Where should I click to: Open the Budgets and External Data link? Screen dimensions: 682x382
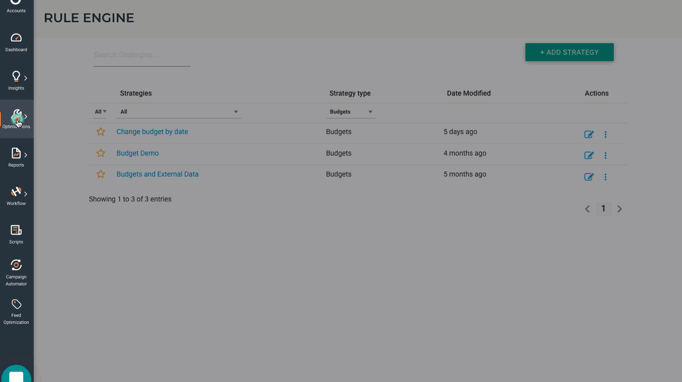[x=157, y=174]
